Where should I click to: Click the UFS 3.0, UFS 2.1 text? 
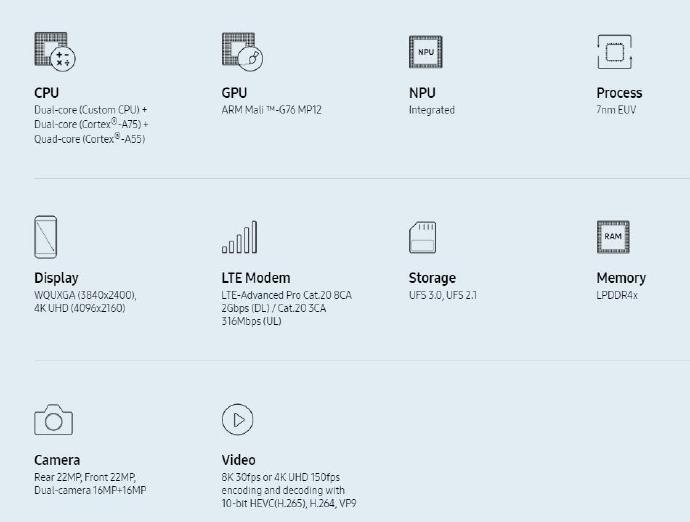click(x=443, y=295)
